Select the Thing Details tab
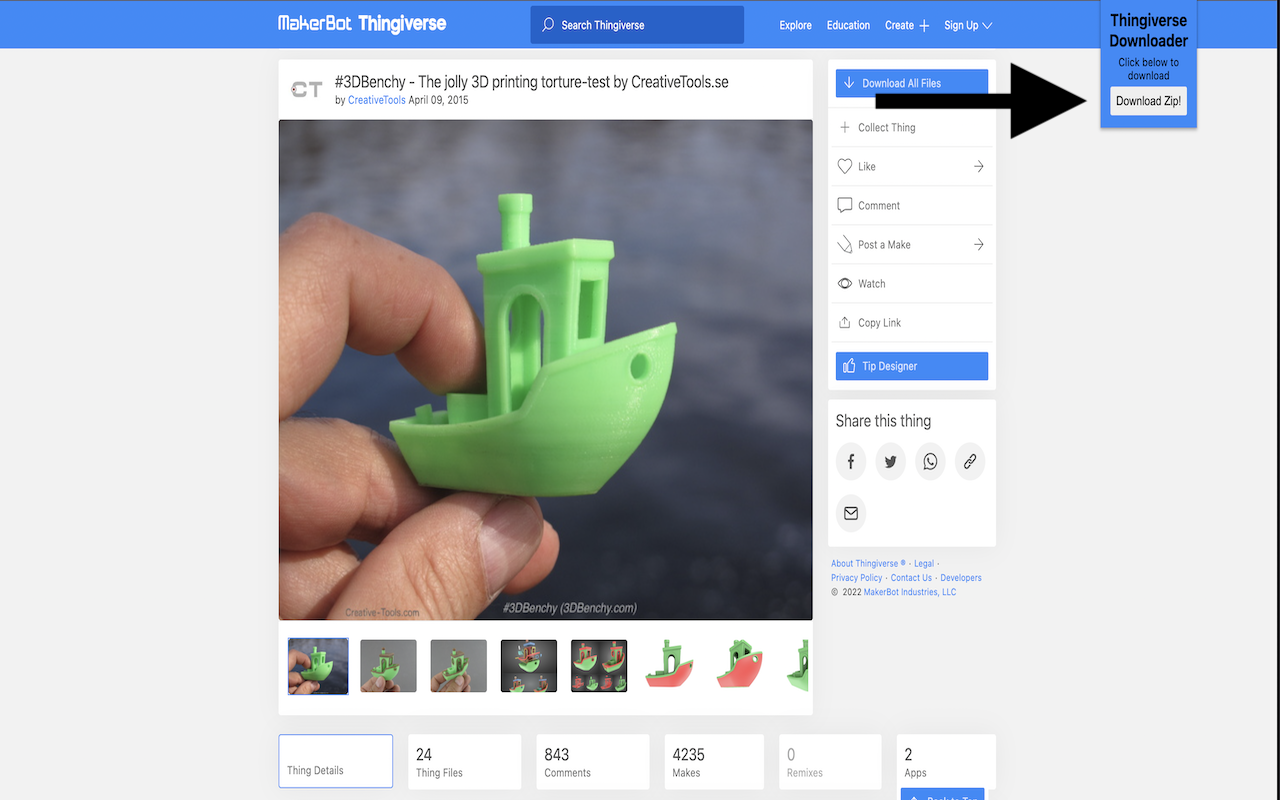Viewport: 1280px width, 800px height. tap(335, 761)
